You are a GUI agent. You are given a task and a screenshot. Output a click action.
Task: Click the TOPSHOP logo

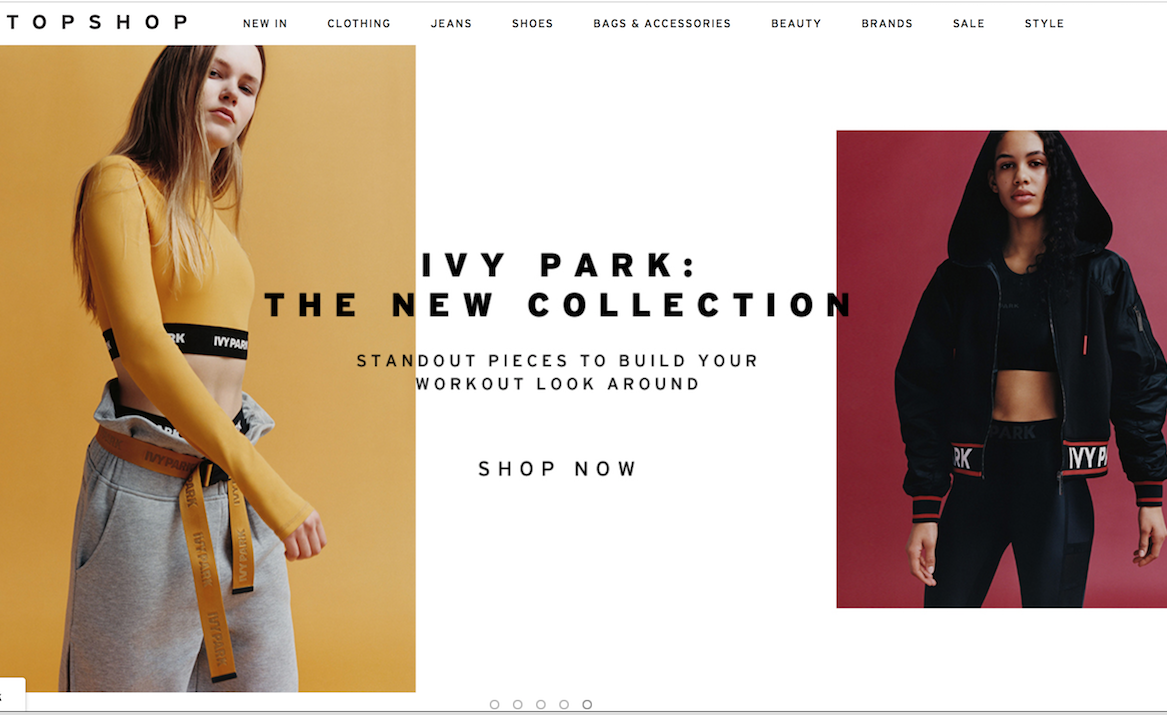tap(97, 22)
